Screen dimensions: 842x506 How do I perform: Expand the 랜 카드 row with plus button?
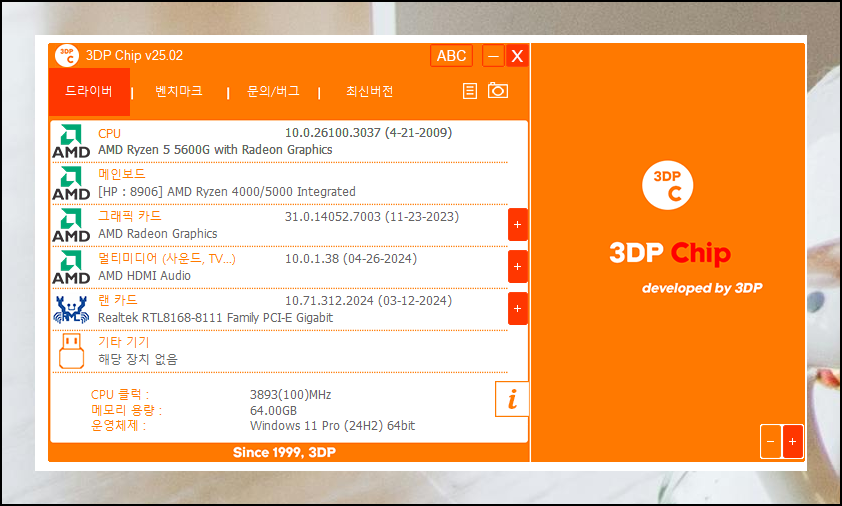click(518, 308)
